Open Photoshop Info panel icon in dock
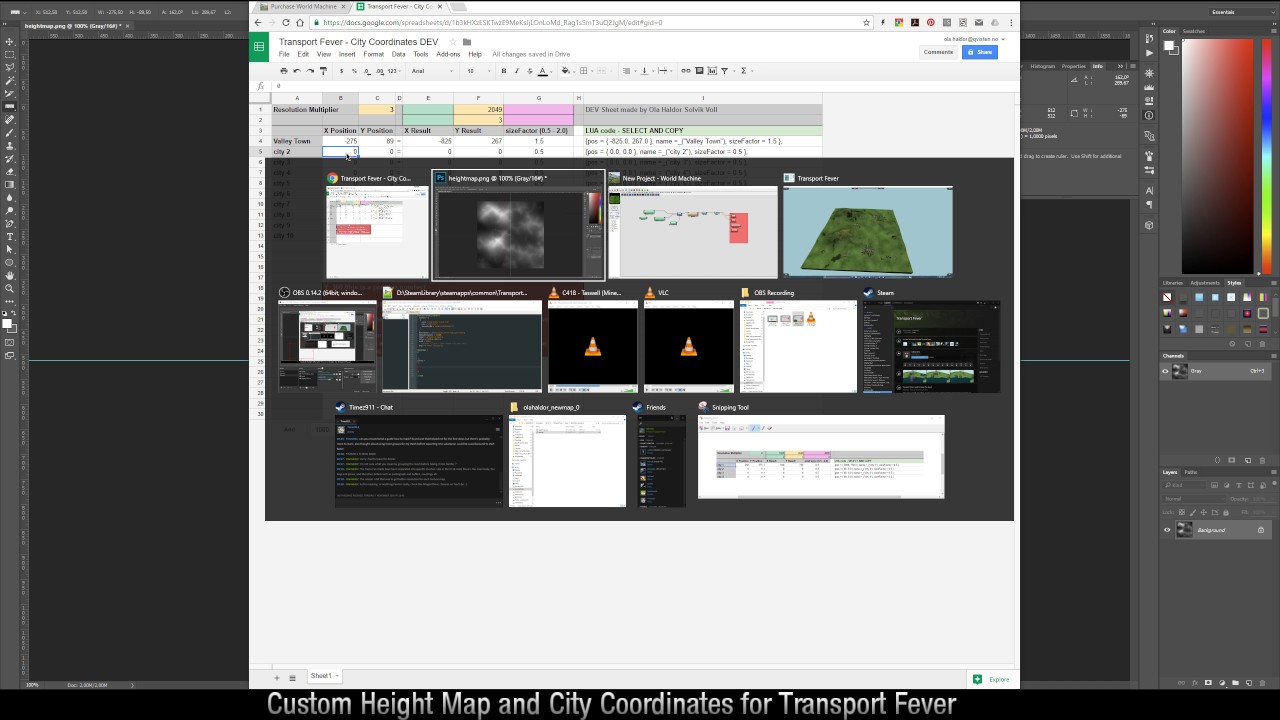The width and height of the screenshot is (1280, 720). tap(1148, 115)
